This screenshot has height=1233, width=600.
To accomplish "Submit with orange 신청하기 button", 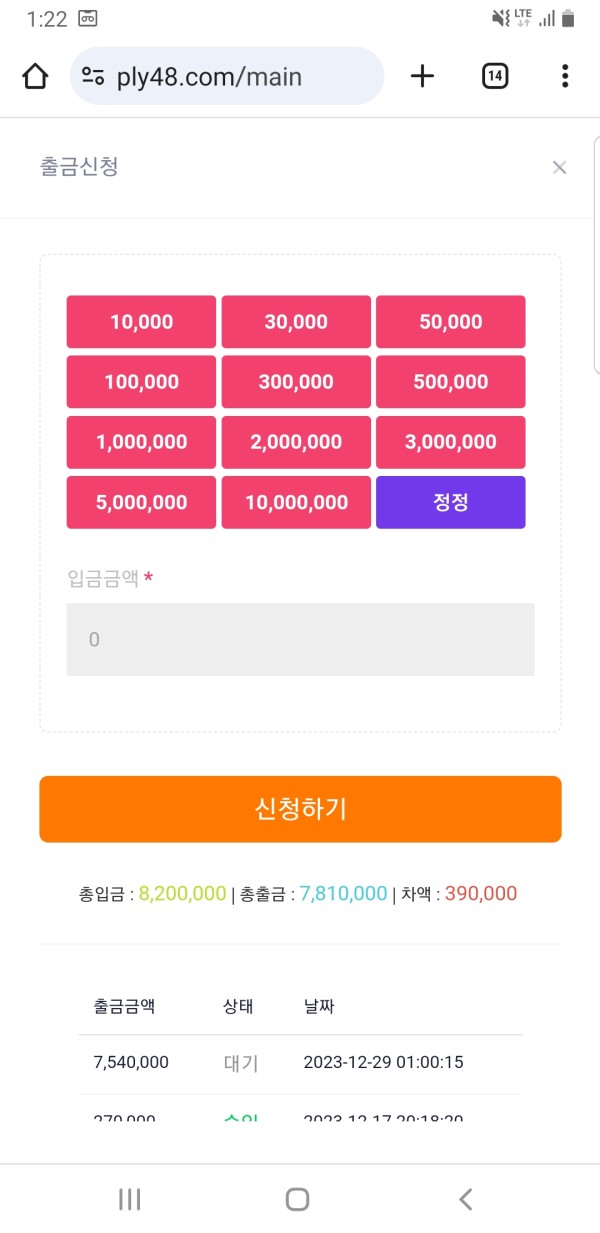I will pyautogui.click(x=300, y=809).
